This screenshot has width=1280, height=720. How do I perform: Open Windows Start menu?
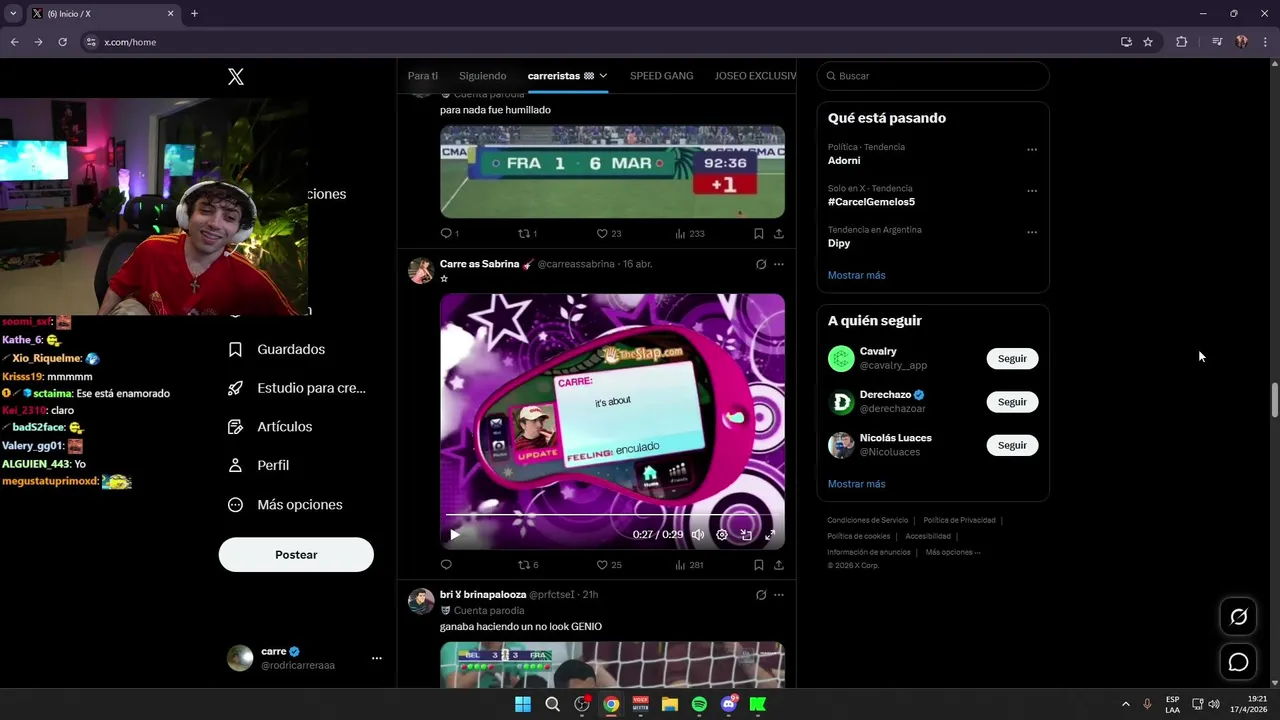[523, 704]
